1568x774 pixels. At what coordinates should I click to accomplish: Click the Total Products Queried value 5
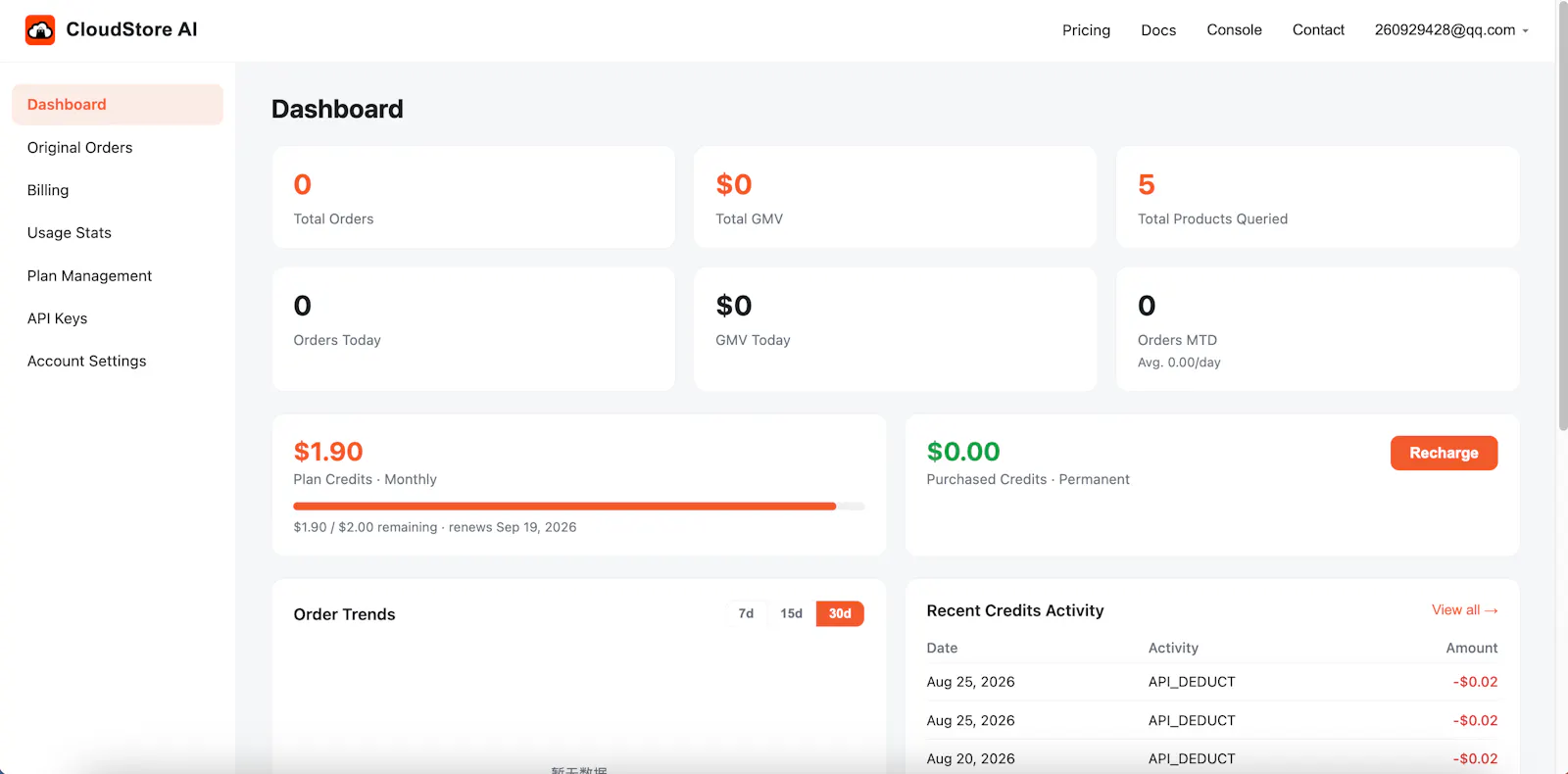[x=1147, y=184]
